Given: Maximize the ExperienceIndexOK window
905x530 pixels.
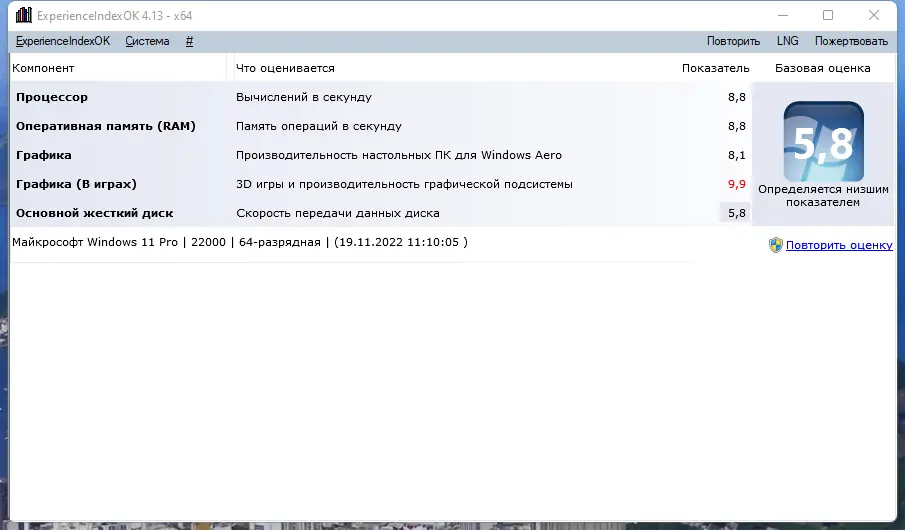Looking at the screenshot, I should tap(828, 16).
